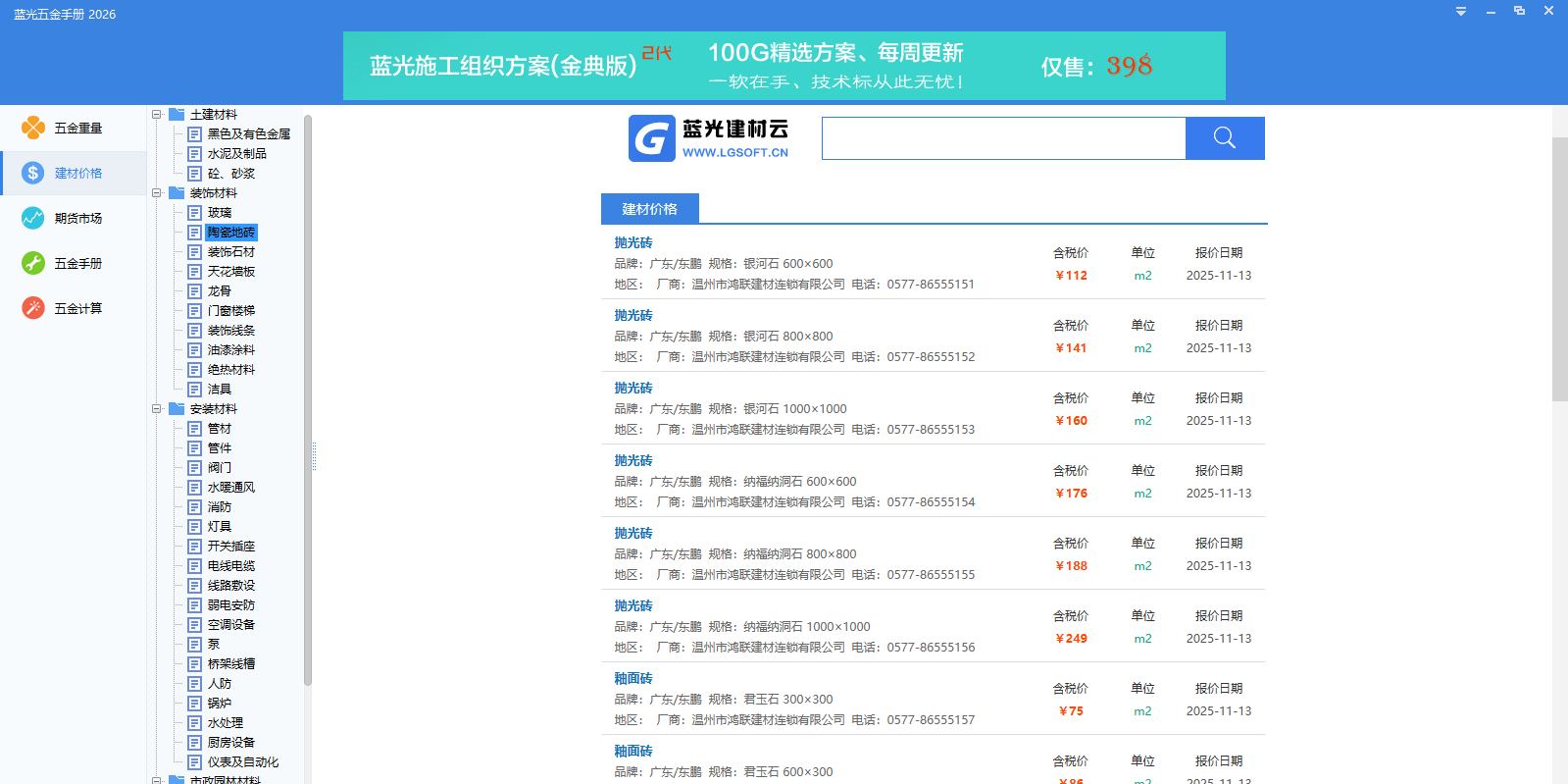Click the document icon beside 人防
Viewport: 1568px width, 784px height.
click(x=194, y=684)
